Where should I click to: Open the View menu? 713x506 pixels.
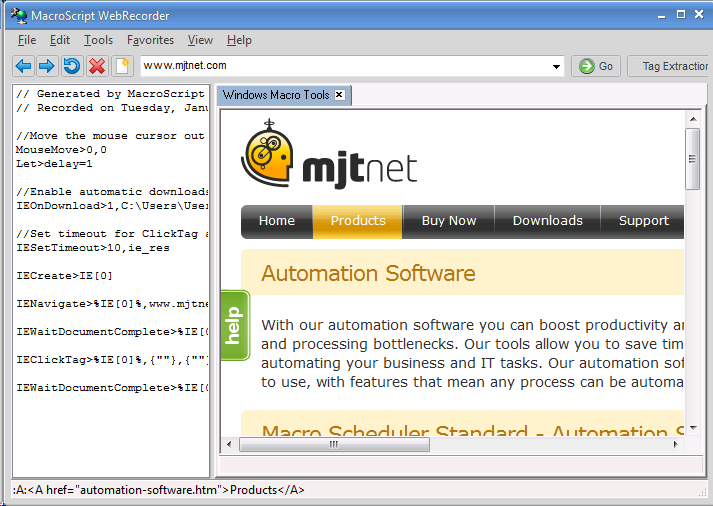(200, 40)
